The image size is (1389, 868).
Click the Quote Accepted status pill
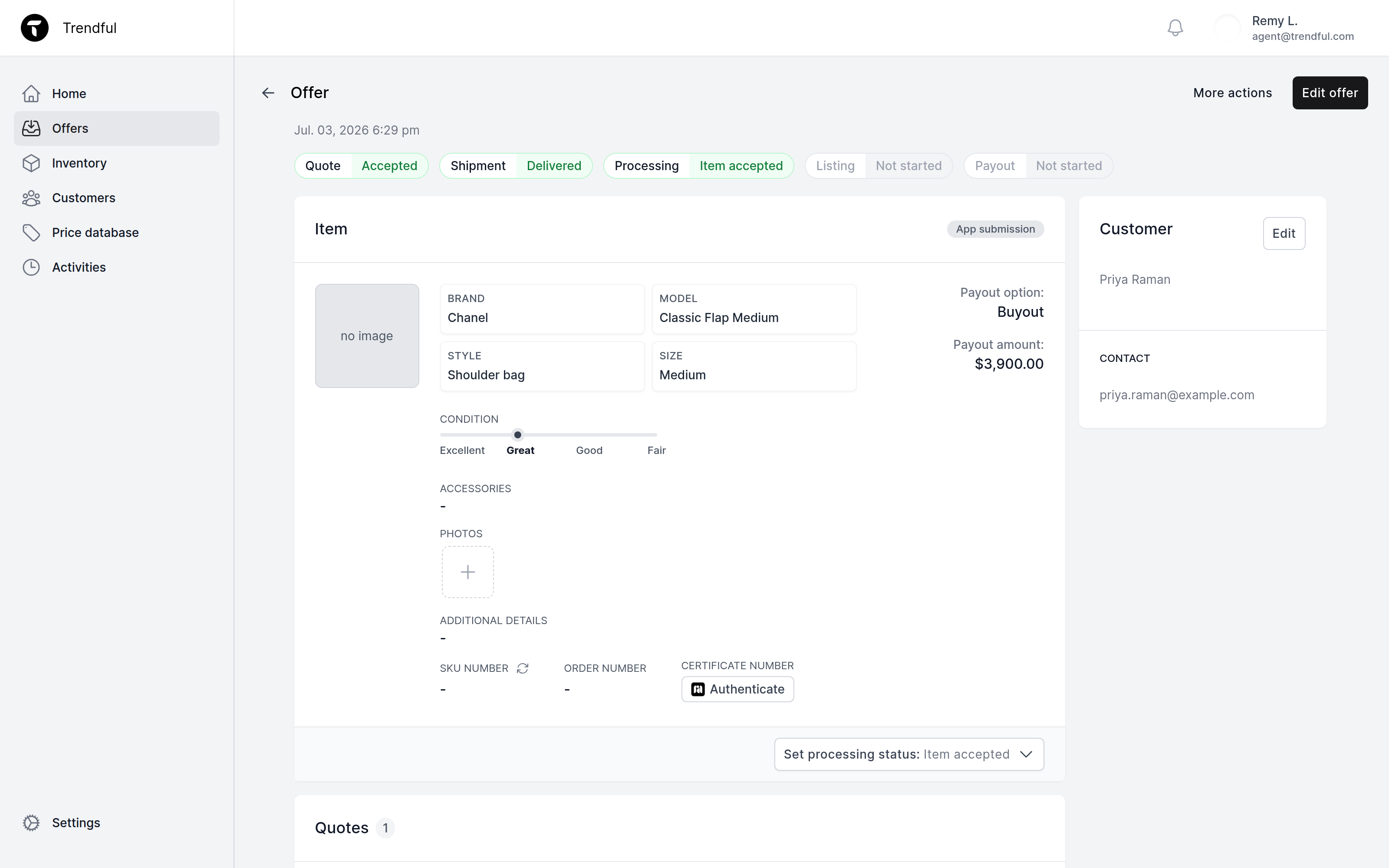(x=361, y=166)
